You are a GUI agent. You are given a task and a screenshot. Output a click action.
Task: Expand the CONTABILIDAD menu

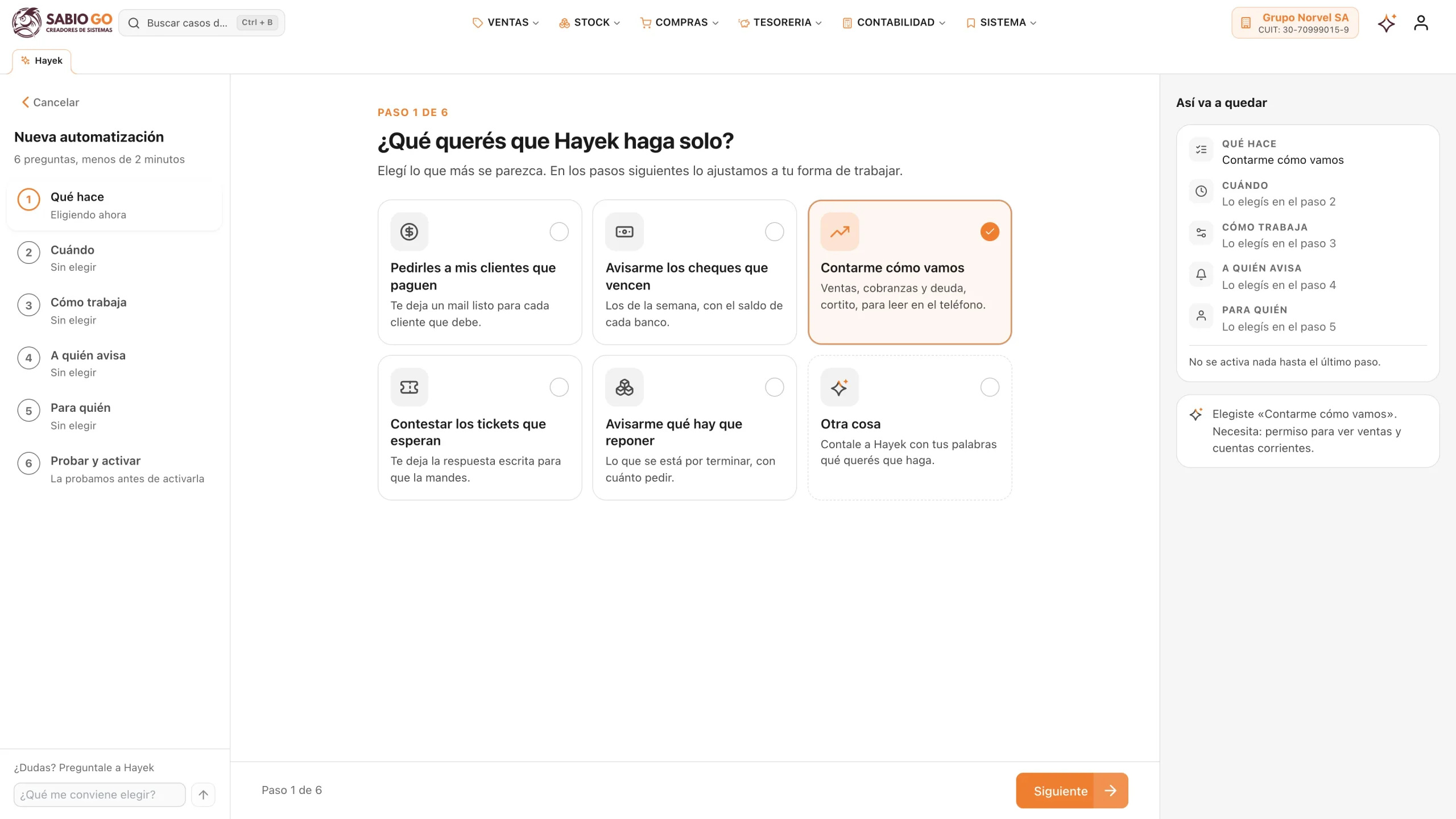coord(894,23)
